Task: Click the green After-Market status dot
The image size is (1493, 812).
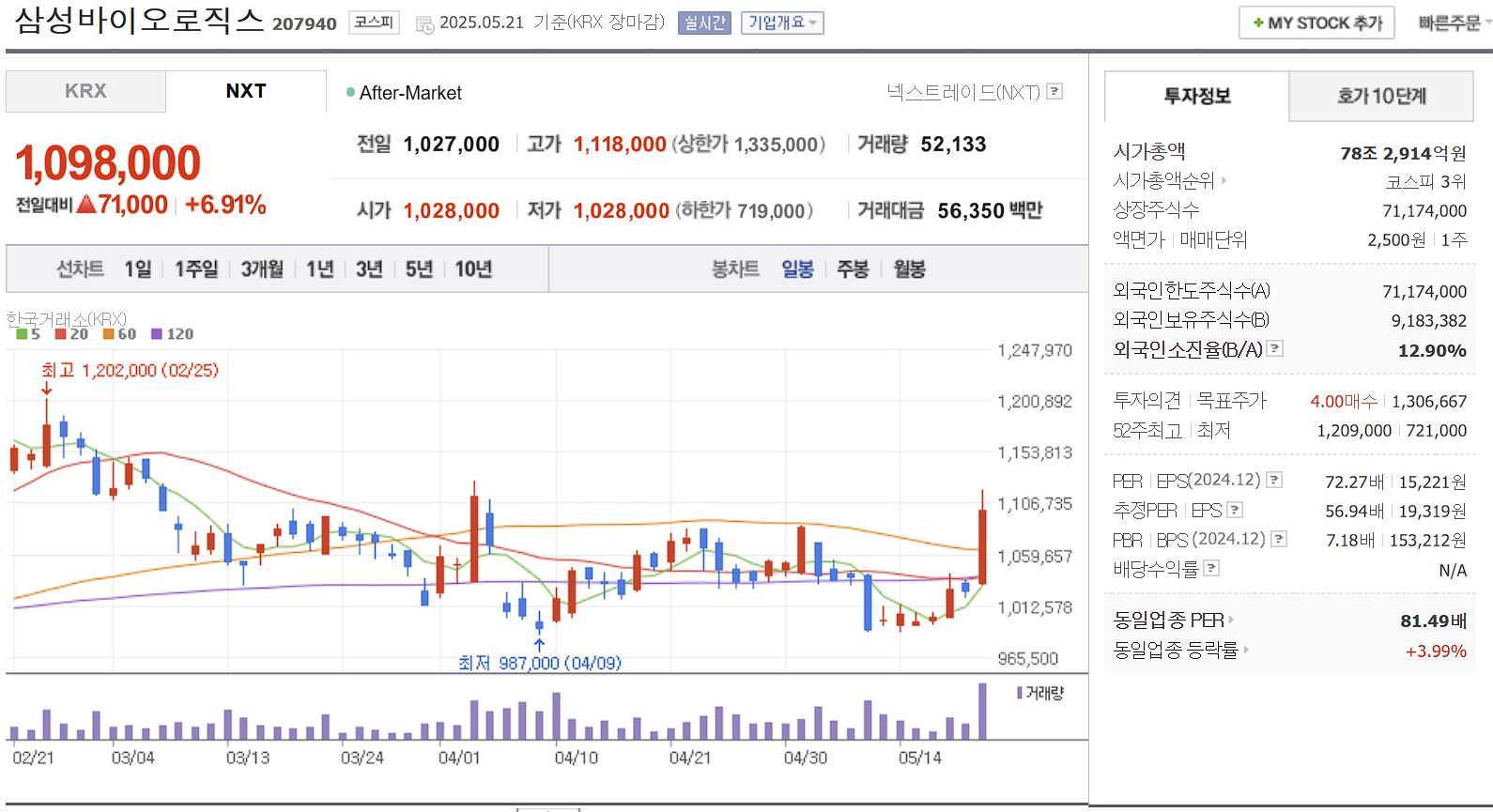Action: (x=350, y=92)
